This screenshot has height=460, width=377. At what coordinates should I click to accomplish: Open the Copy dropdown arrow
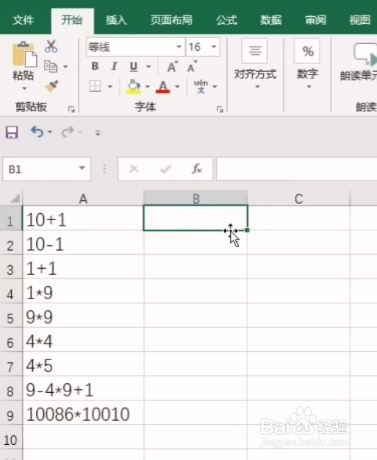point(66,67)
